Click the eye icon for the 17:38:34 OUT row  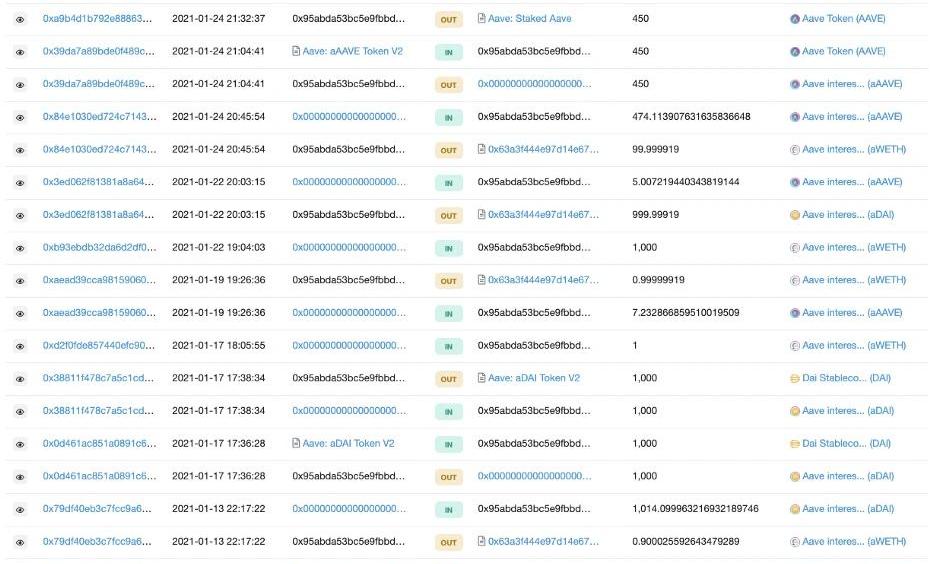click(x=20, y=379)
